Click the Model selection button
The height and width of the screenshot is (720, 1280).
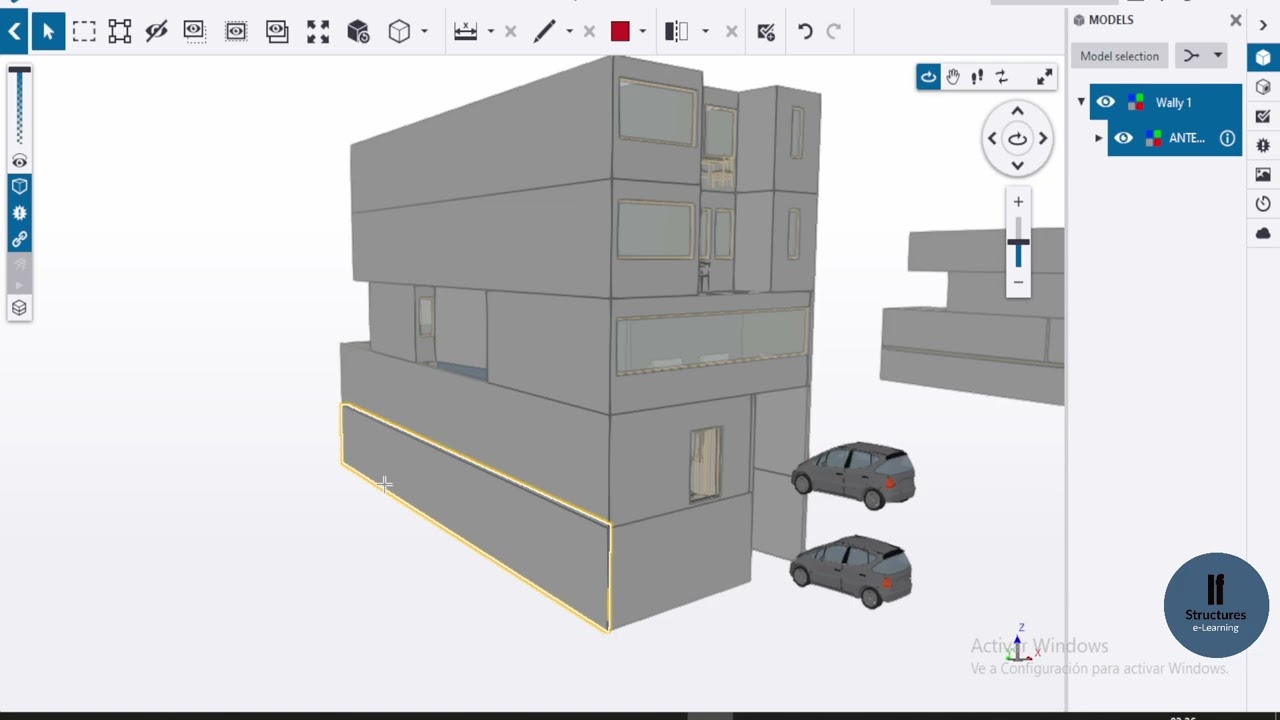coord(1119,56)
